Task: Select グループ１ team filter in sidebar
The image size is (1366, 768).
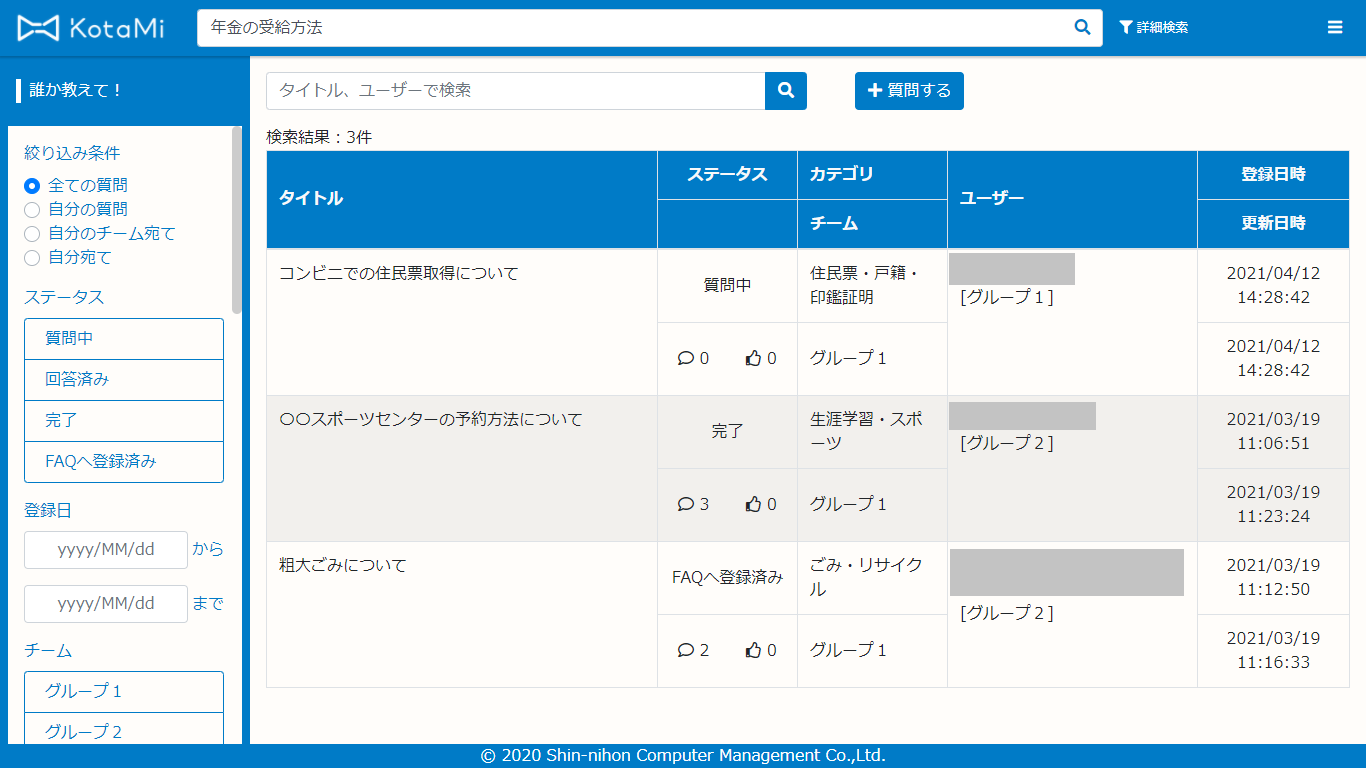Action: coord(124,692)
